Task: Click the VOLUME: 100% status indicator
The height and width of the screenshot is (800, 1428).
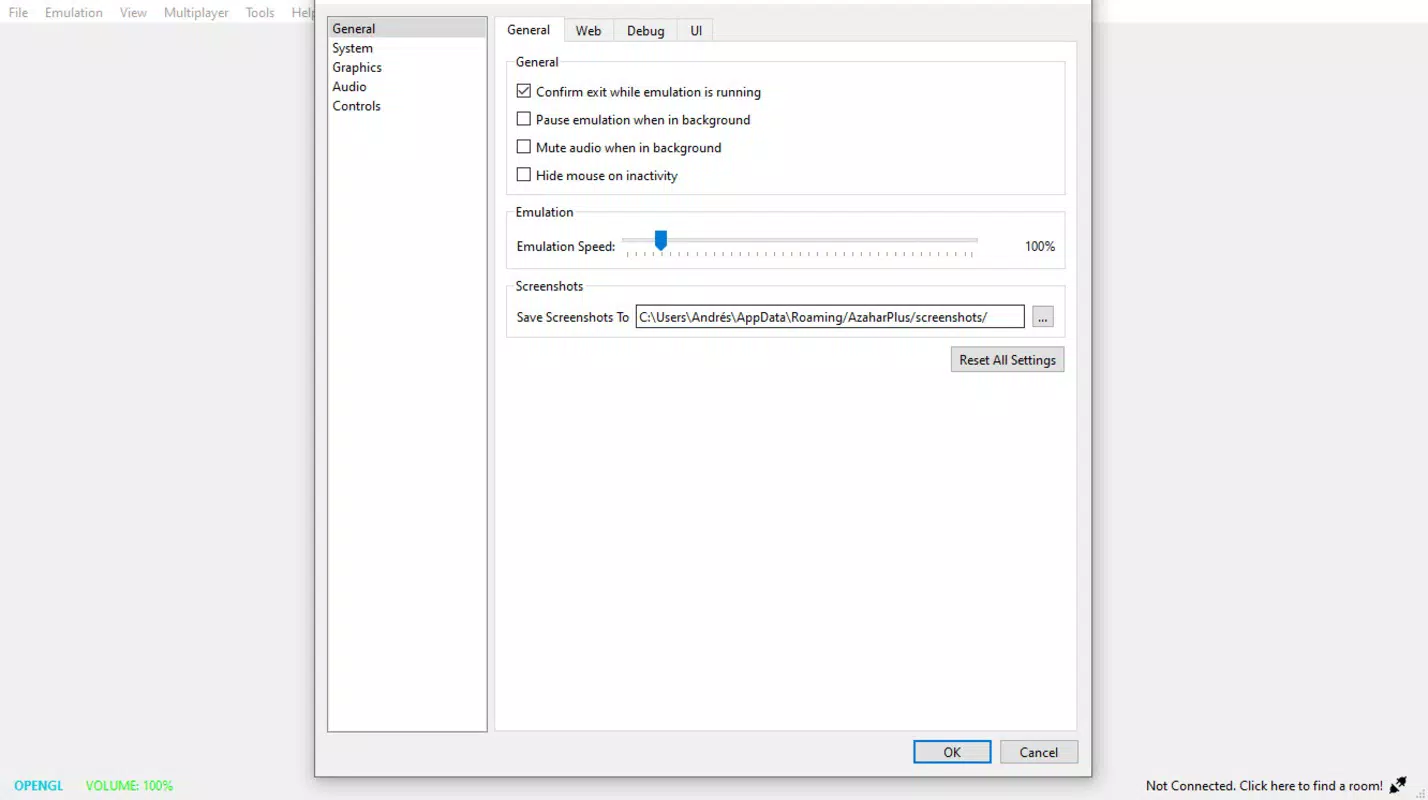Action: [x=129, y=786]
